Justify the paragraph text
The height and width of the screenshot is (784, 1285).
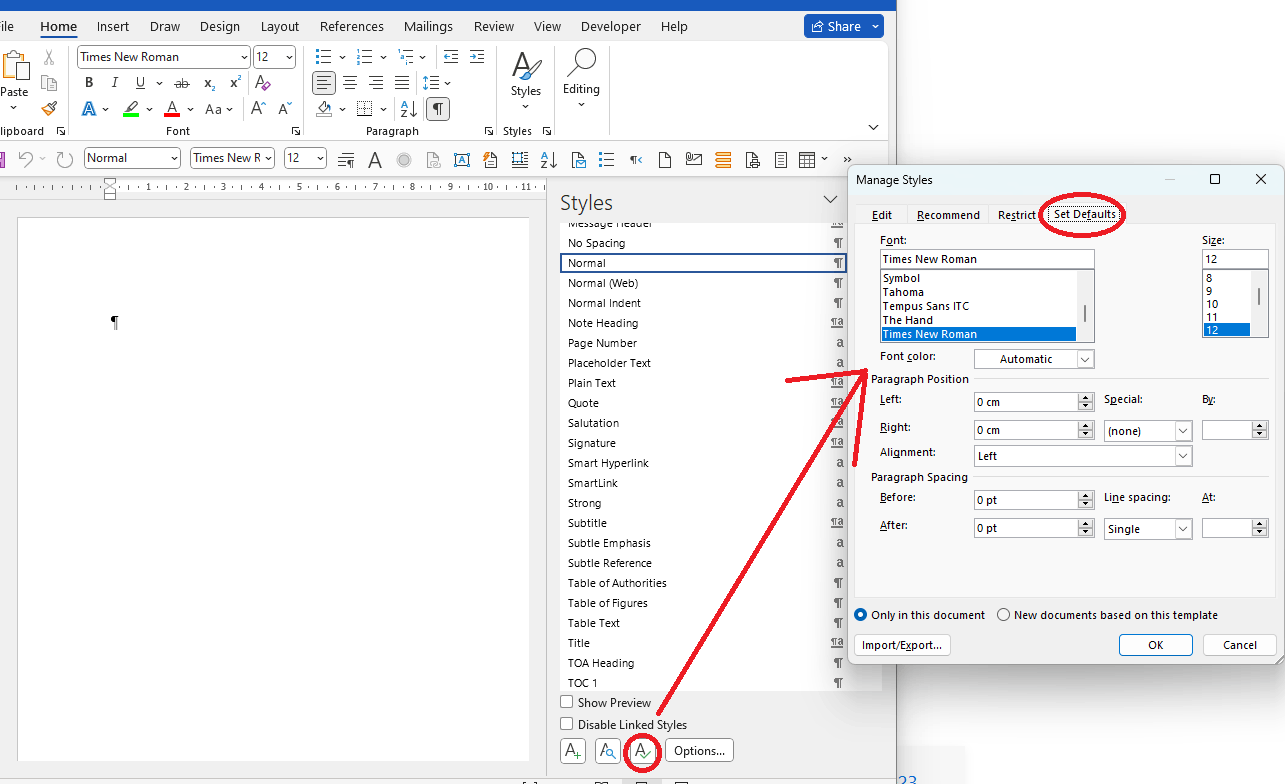(x=402, y=83)
